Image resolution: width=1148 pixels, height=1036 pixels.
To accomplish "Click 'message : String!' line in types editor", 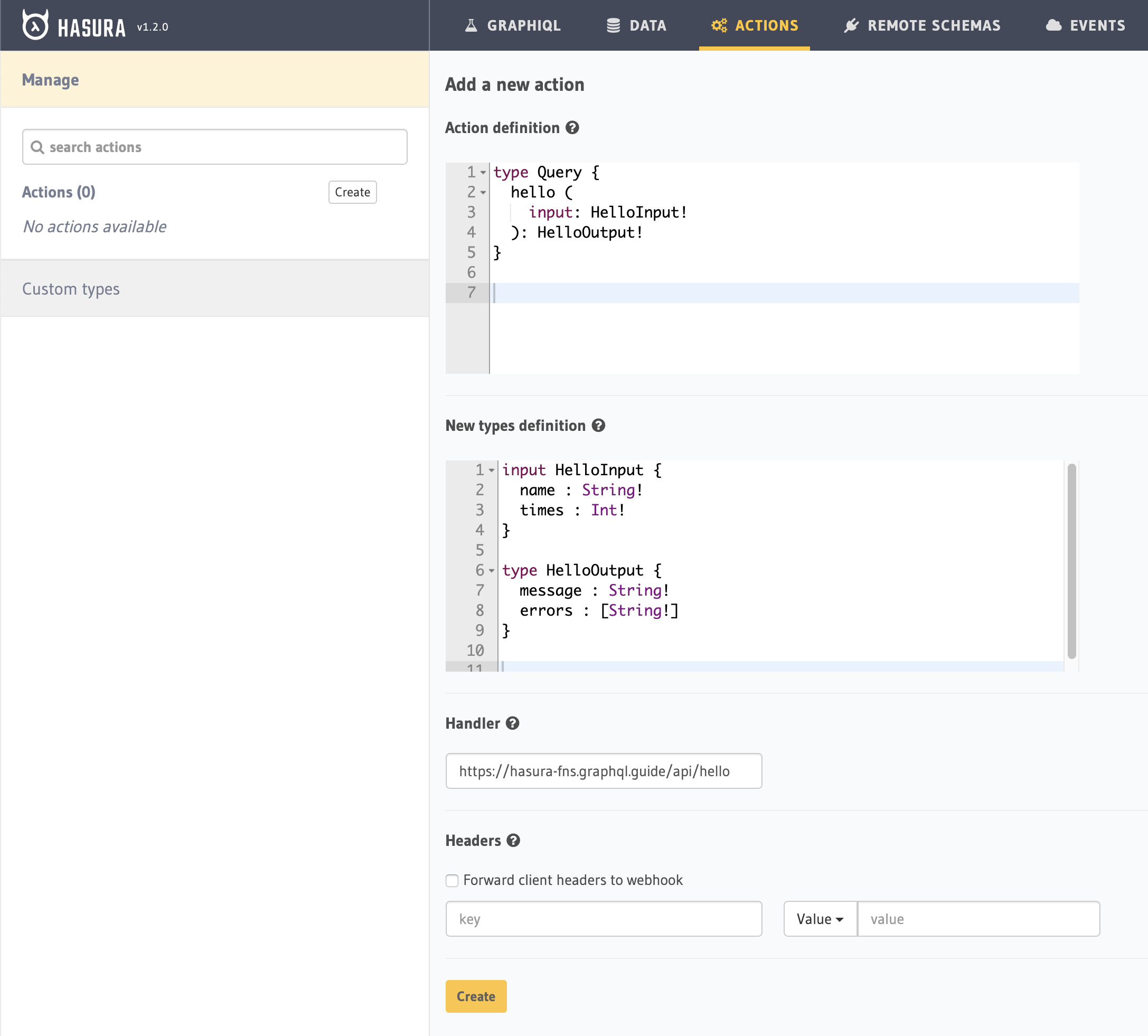I will click(x=594, y=590).
